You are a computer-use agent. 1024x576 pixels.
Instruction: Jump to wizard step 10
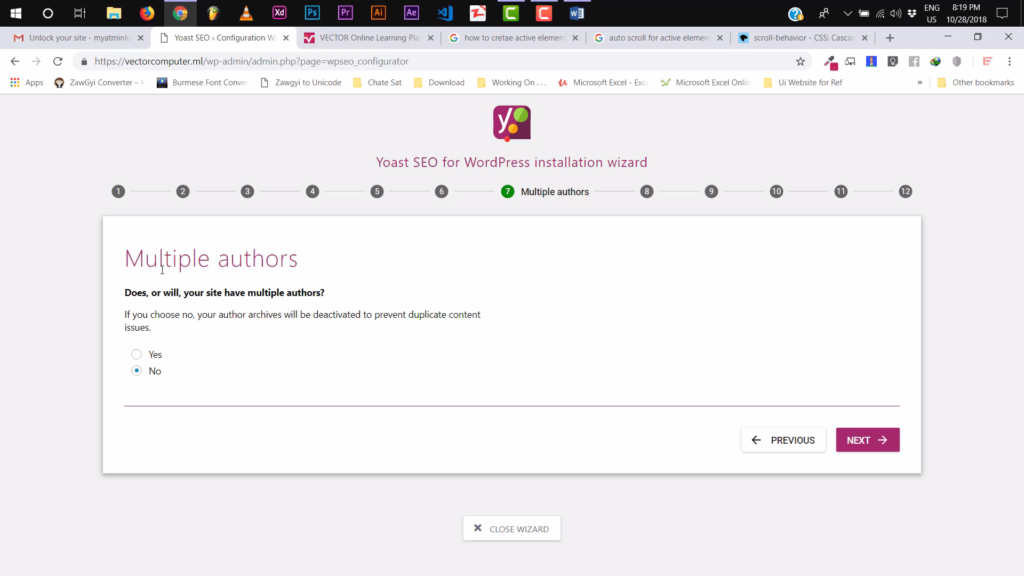pos(776,191)
